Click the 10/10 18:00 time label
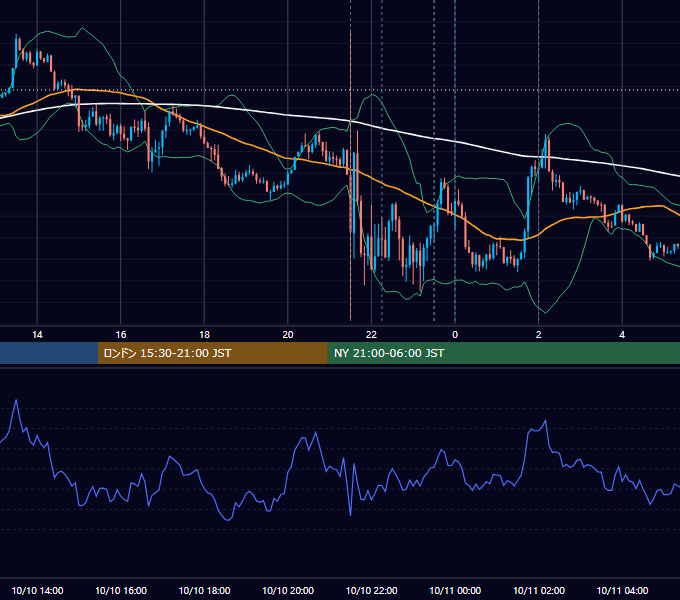 [204, 590]
